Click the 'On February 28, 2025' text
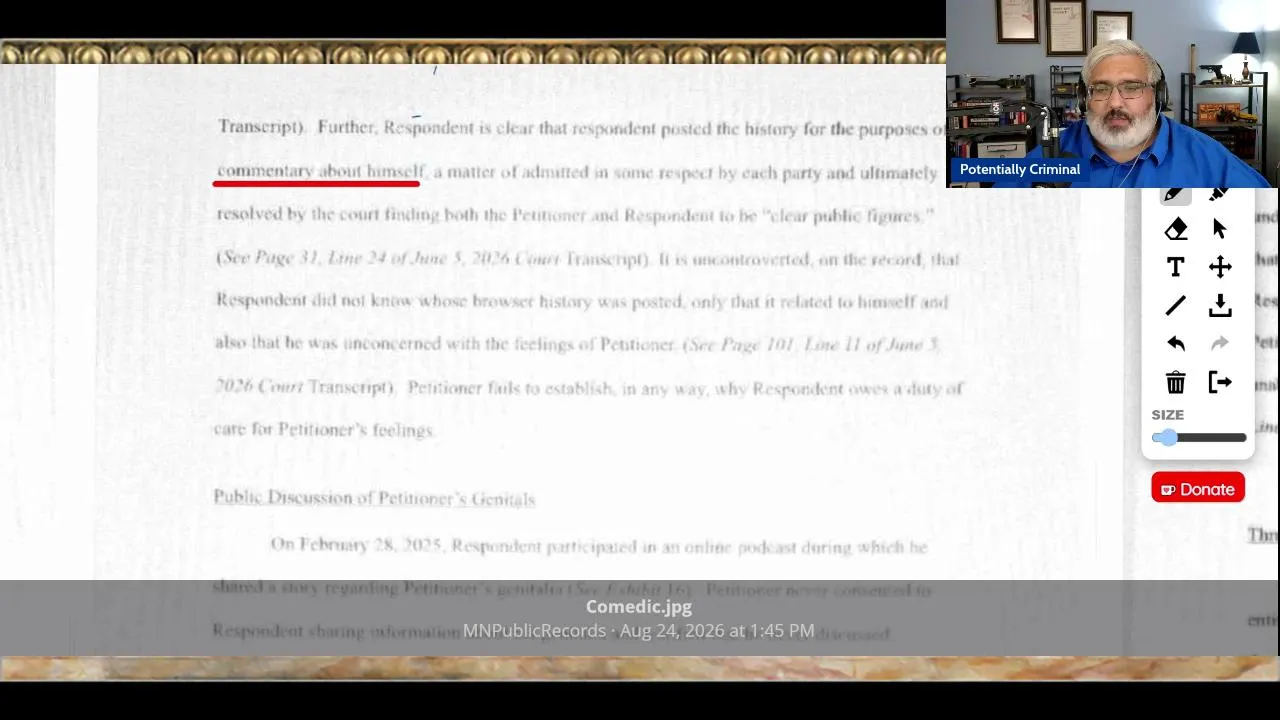This screenshot has width=1280, height=720. point(357,546)
